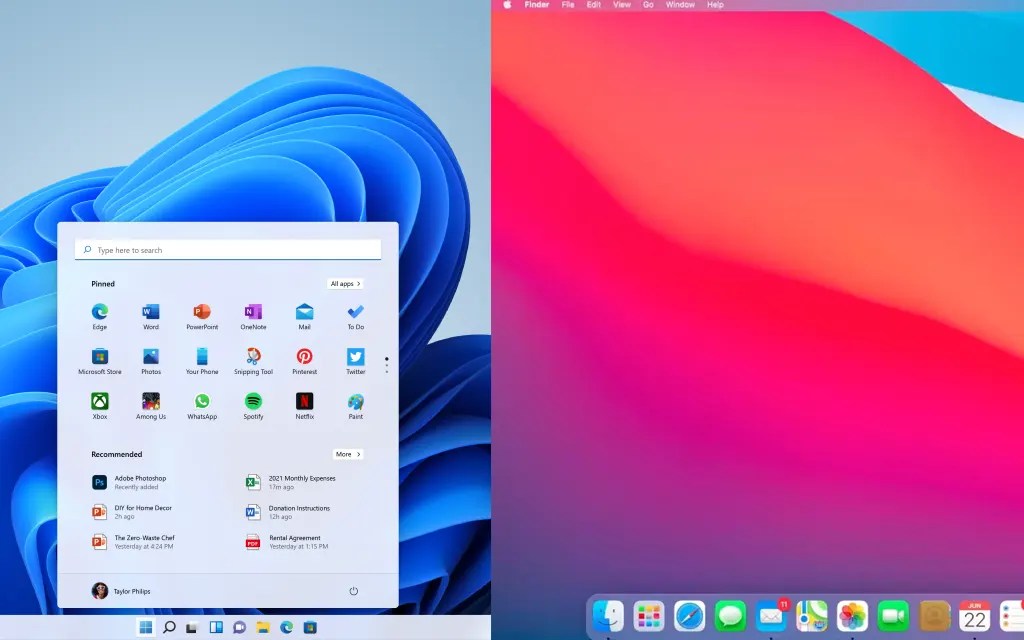Viewport: 1024px width, 640px height.
Task: Open Rental Agreement PDF
Action: tap(287, 542)
